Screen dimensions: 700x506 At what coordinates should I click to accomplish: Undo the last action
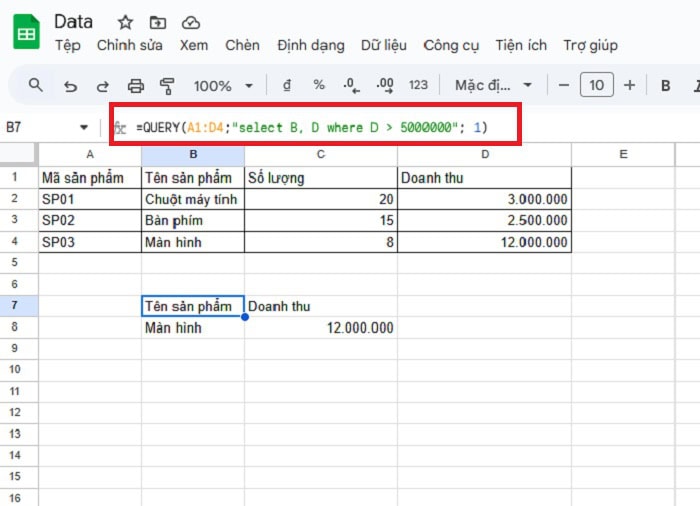(70, 86)
